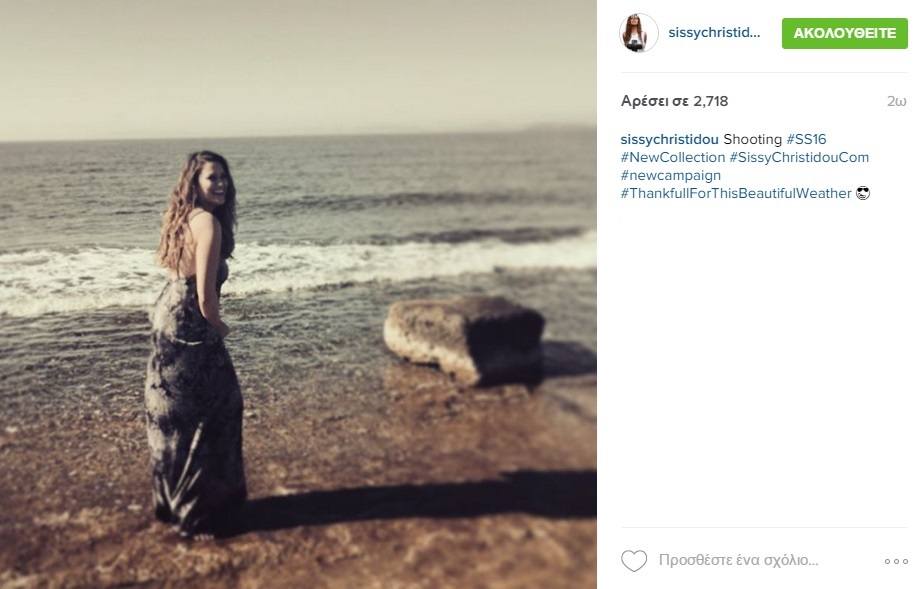The height and width of the screenshot is (589, 924).
Task: Click the word Shooting in the caption
Action: [753, 140]
